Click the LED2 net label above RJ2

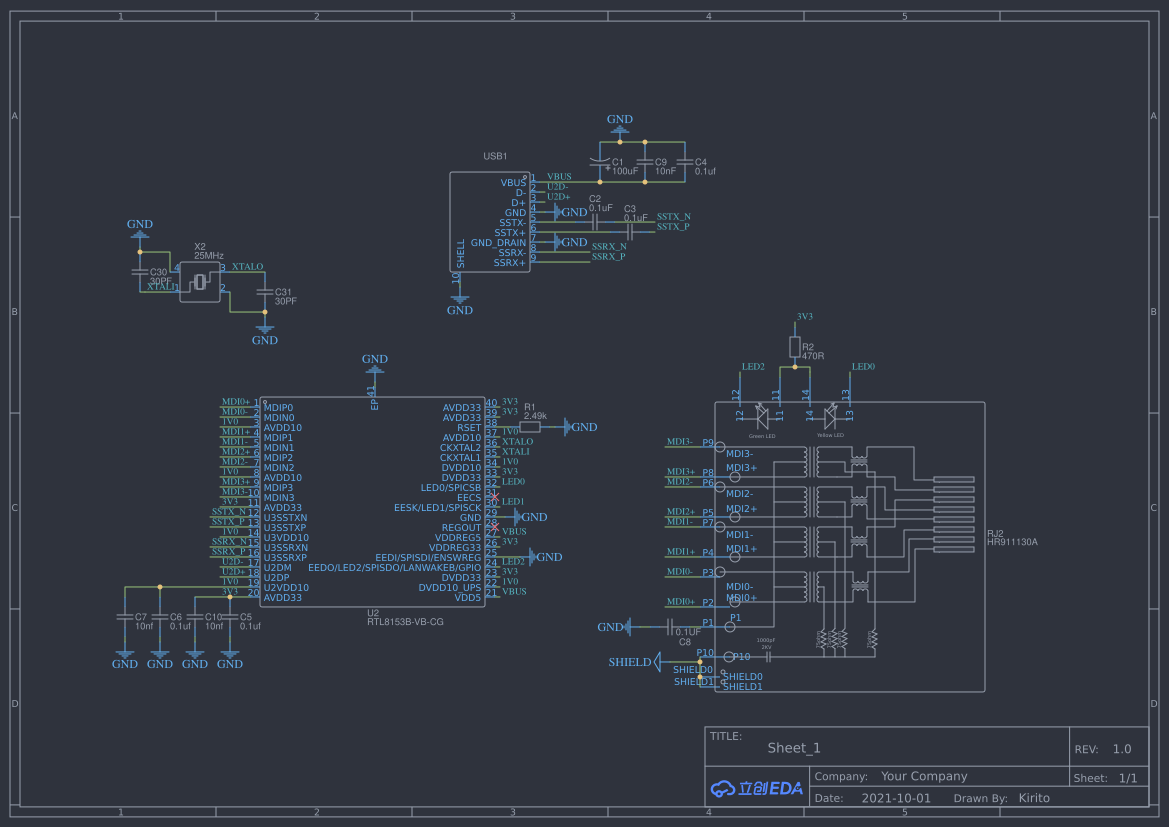tap(753, 367)
